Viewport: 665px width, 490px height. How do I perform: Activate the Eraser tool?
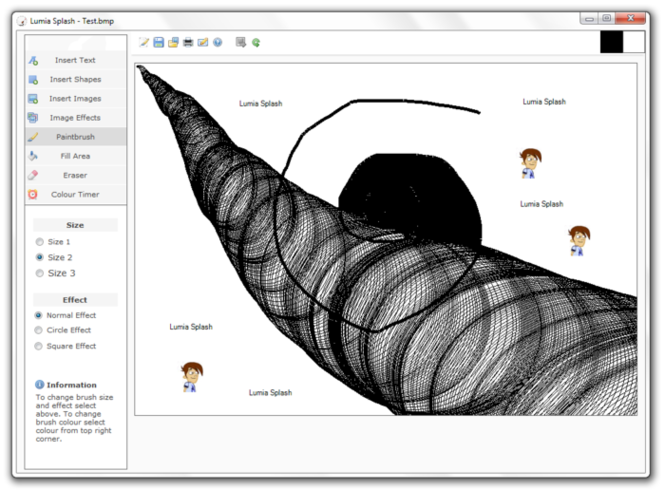(x=75, y=175)
